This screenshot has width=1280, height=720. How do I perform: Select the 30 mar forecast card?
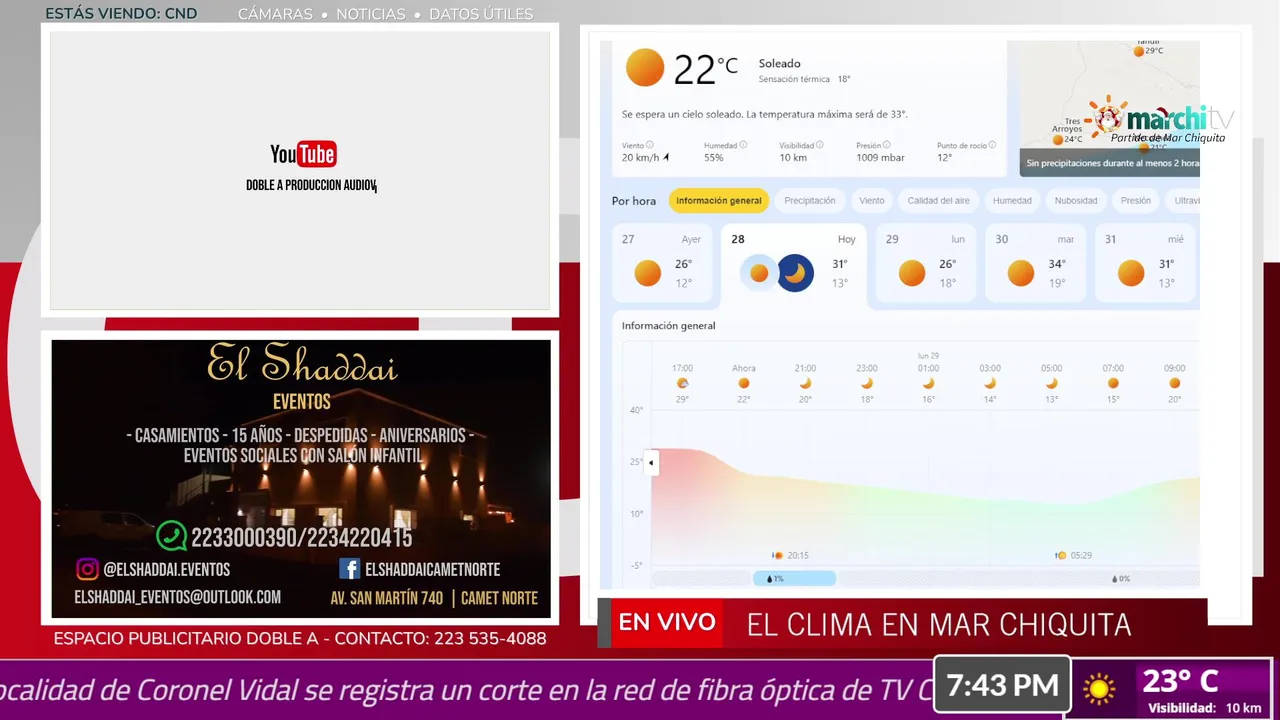(x=1035, y=263)
